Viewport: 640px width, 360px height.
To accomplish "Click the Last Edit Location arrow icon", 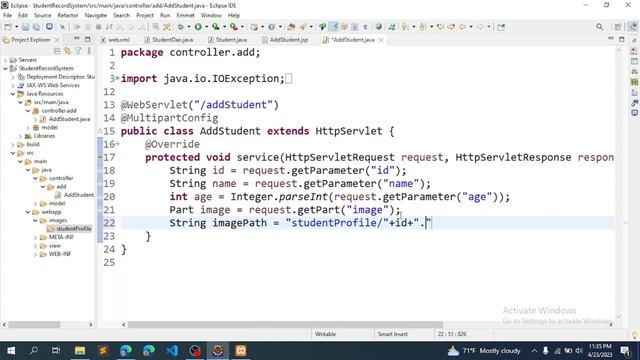I will 440,27.
